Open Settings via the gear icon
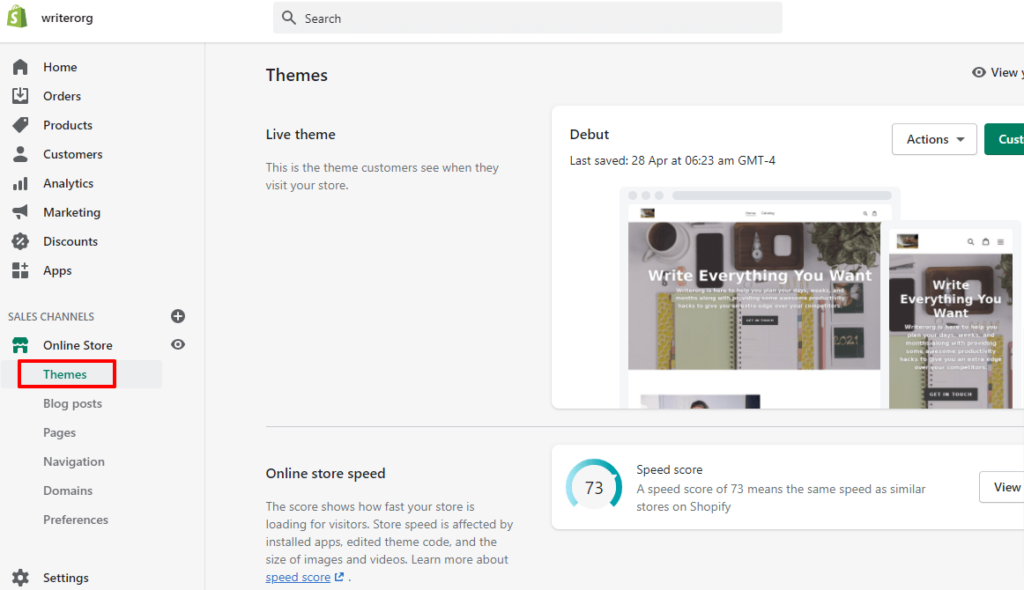The height and width of the screenshot is (590, 1024). click(x=20, y=578)
